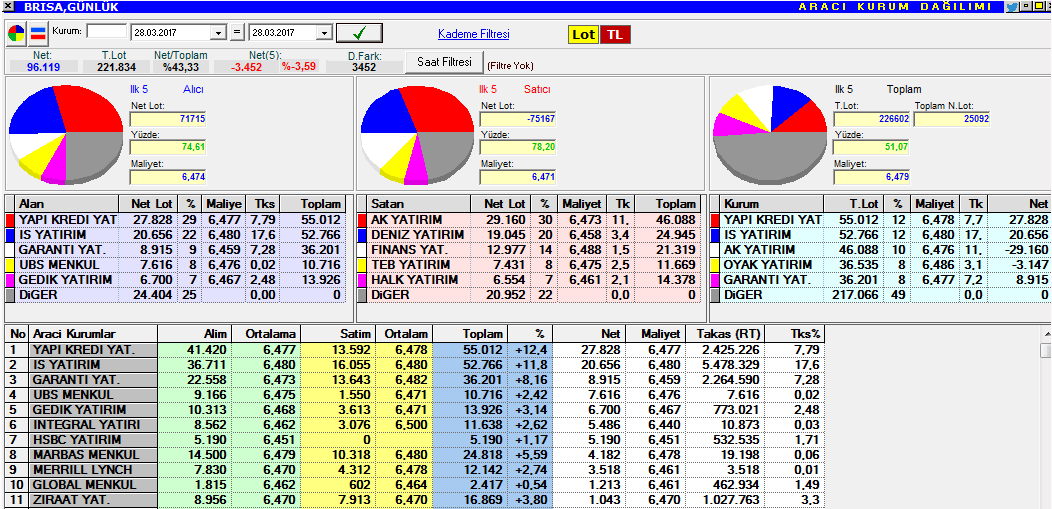Image resolution: width=1052 pixels, height=509 pixels.
Task: Open the pie chart view icon
Action: point(16,33)
